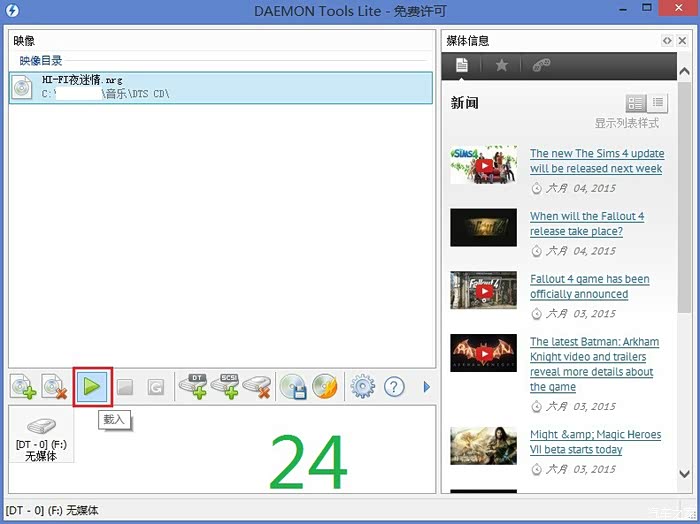Image resolution: width=700 pixels, height=524 pixels.
Task: Open the star favorites tab
Action: pyautogui.click(x=501, y=66)
